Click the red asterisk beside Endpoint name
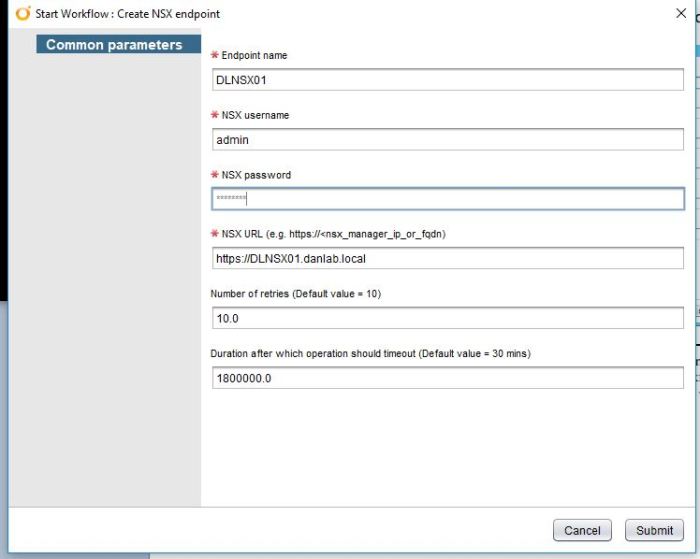This screenshot has height=559, width=700. tap(215, 56)
